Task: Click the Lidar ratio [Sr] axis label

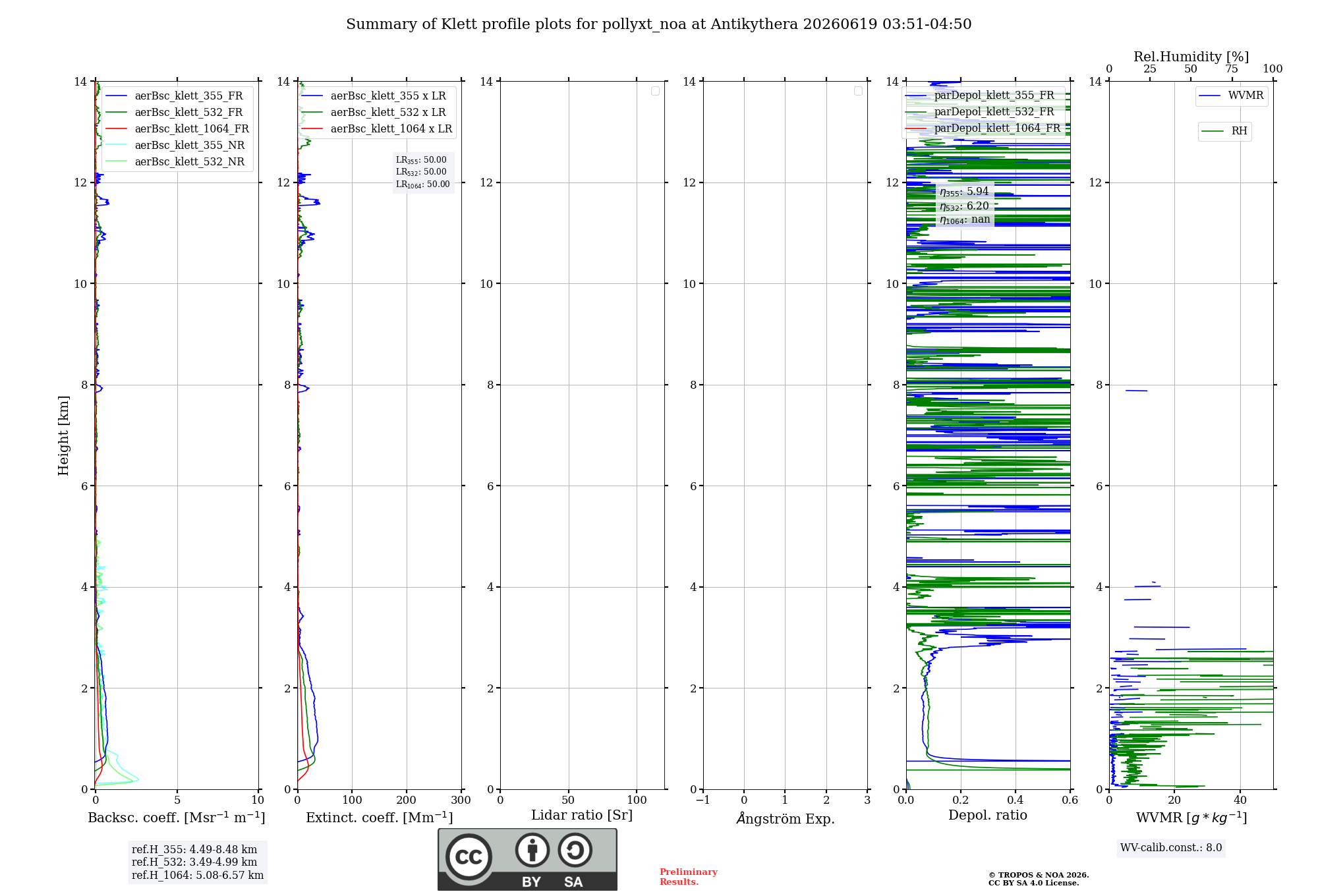Action: [582, 816]
